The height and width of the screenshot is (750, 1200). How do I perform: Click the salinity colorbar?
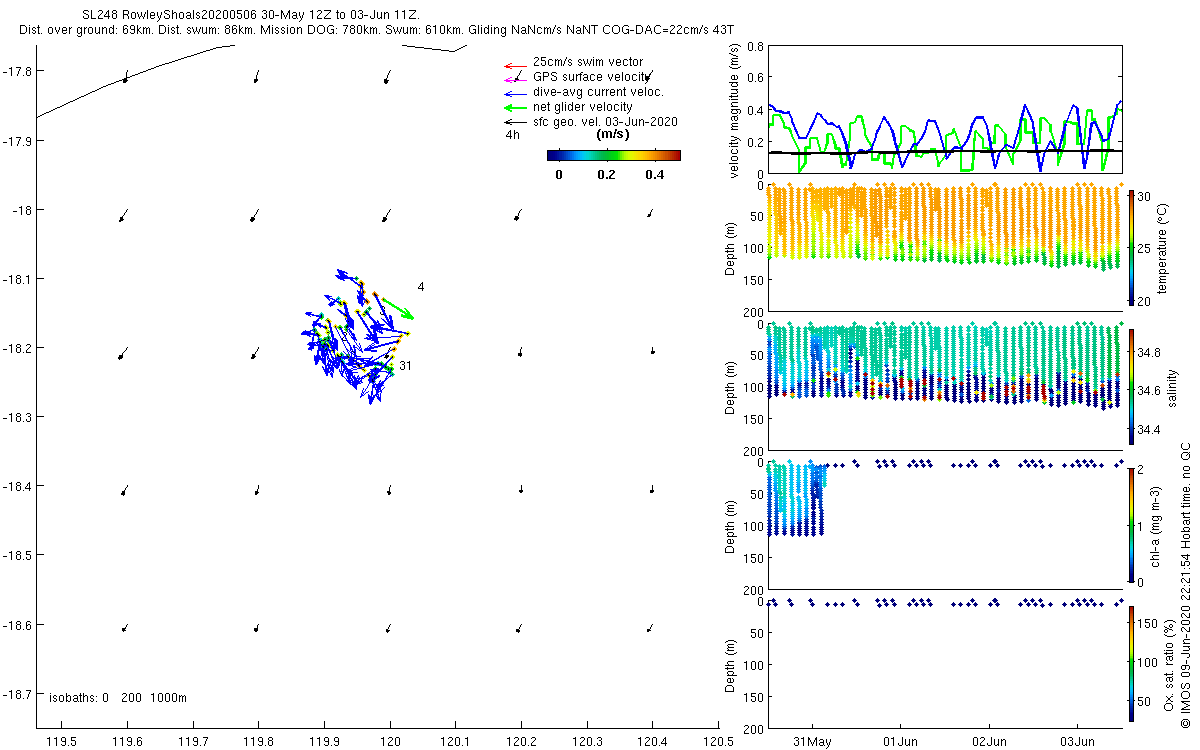tap(1131, 387)
